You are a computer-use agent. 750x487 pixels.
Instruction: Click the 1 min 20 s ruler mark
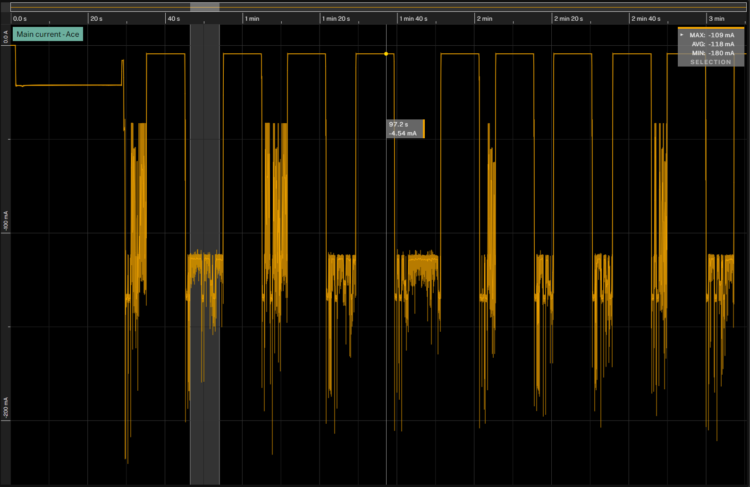tap(337, 19)
